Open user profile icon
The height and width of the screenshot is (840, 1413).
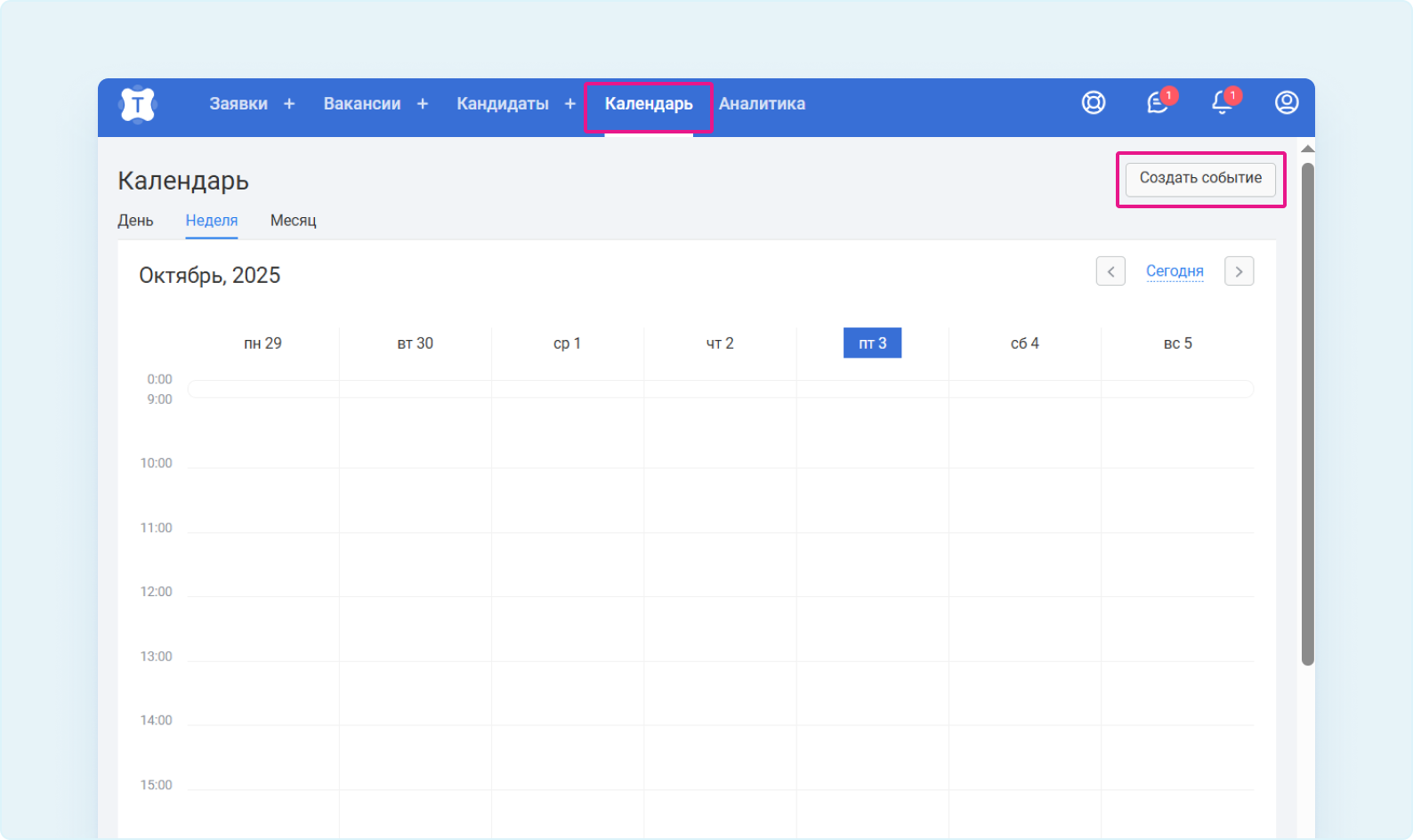[x=1287, y=103]
